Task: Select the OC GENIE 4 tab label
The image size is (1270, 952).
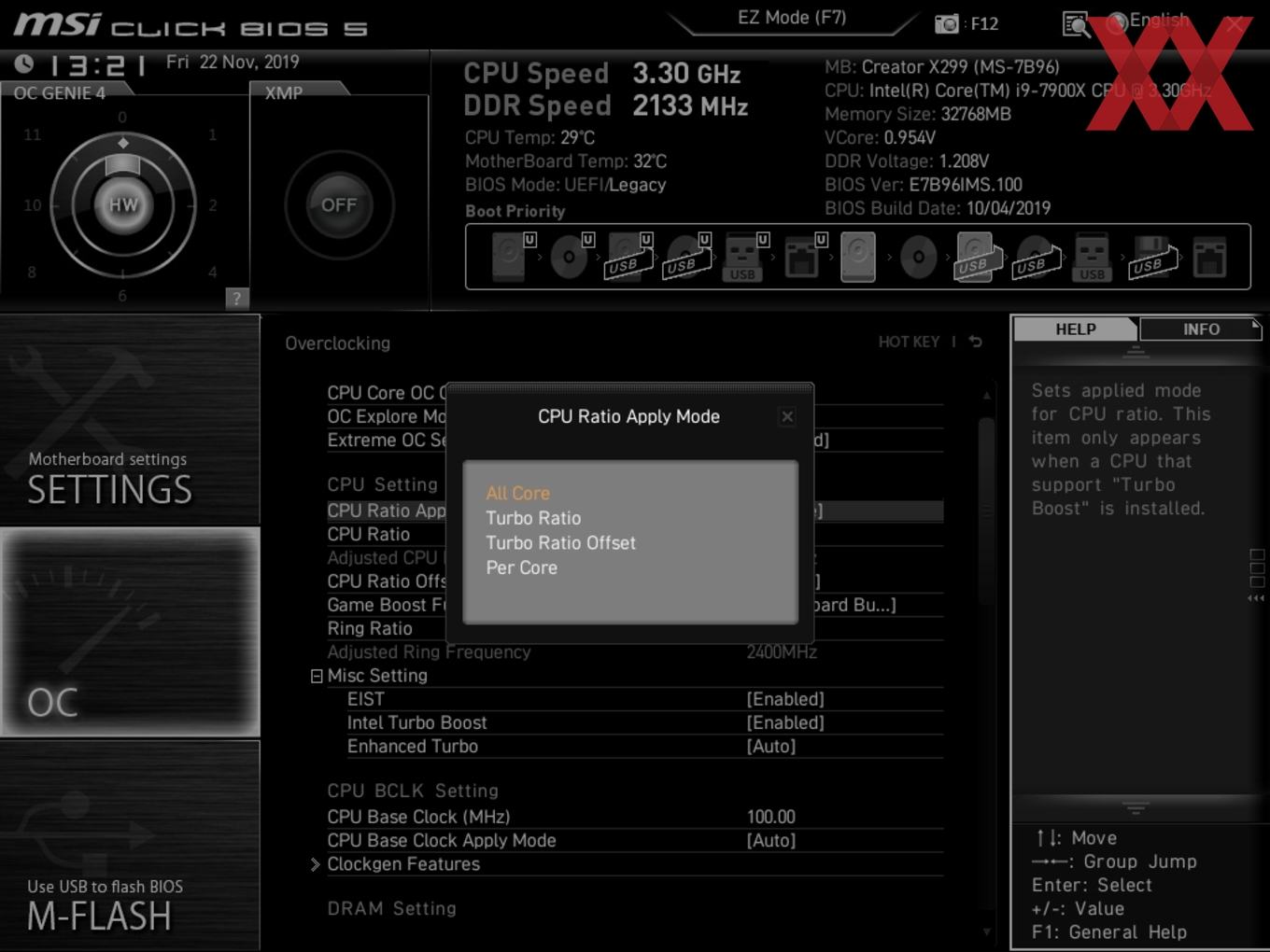Action: tap(59, 92)
